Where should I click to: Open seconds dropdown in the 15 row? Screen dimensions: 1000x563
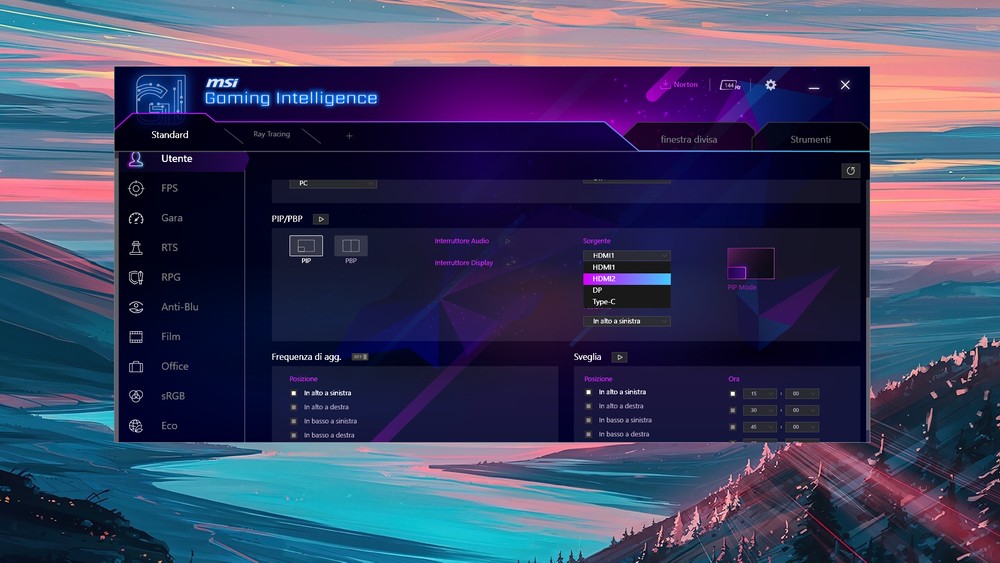802,394
